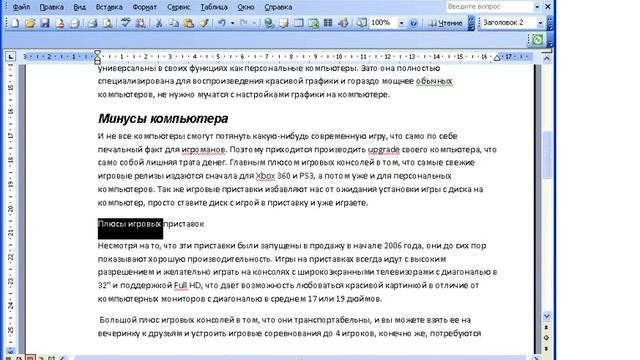
Task: Click the E-mail envelope toolbar icon
Action: (x=75, y=23)
